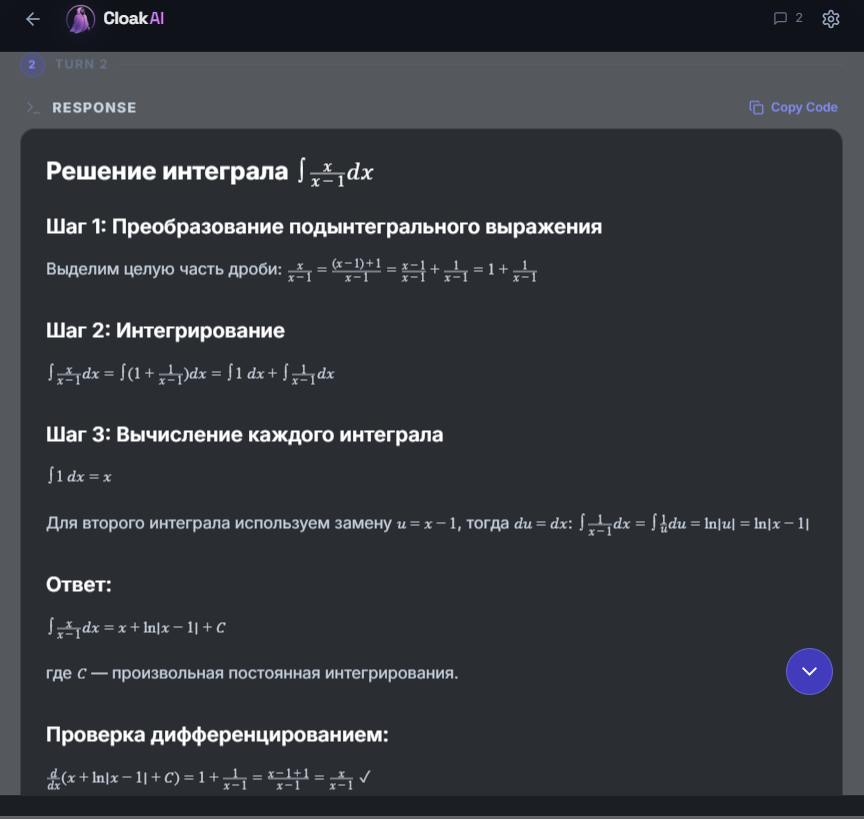The height and width of the screenshot is (819, 864).
Task: Click the "Проверка дифференцированием:" heading
Action: point(216,735)
